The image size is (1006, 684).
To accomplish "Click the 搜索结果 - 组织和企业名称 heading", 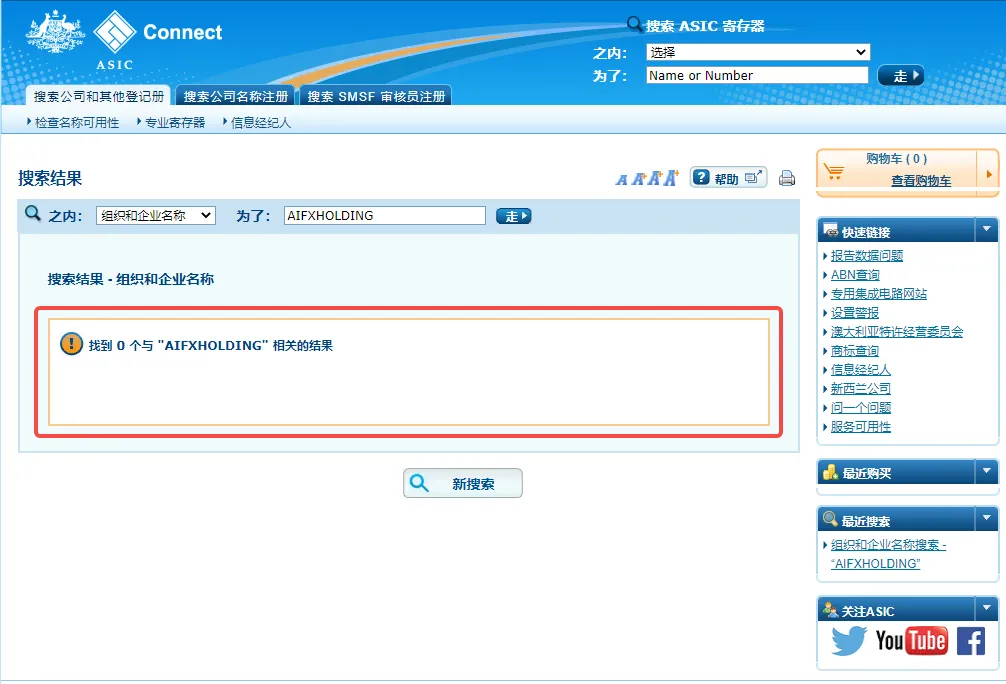I will pyautogui.click(x=131, y=279).
